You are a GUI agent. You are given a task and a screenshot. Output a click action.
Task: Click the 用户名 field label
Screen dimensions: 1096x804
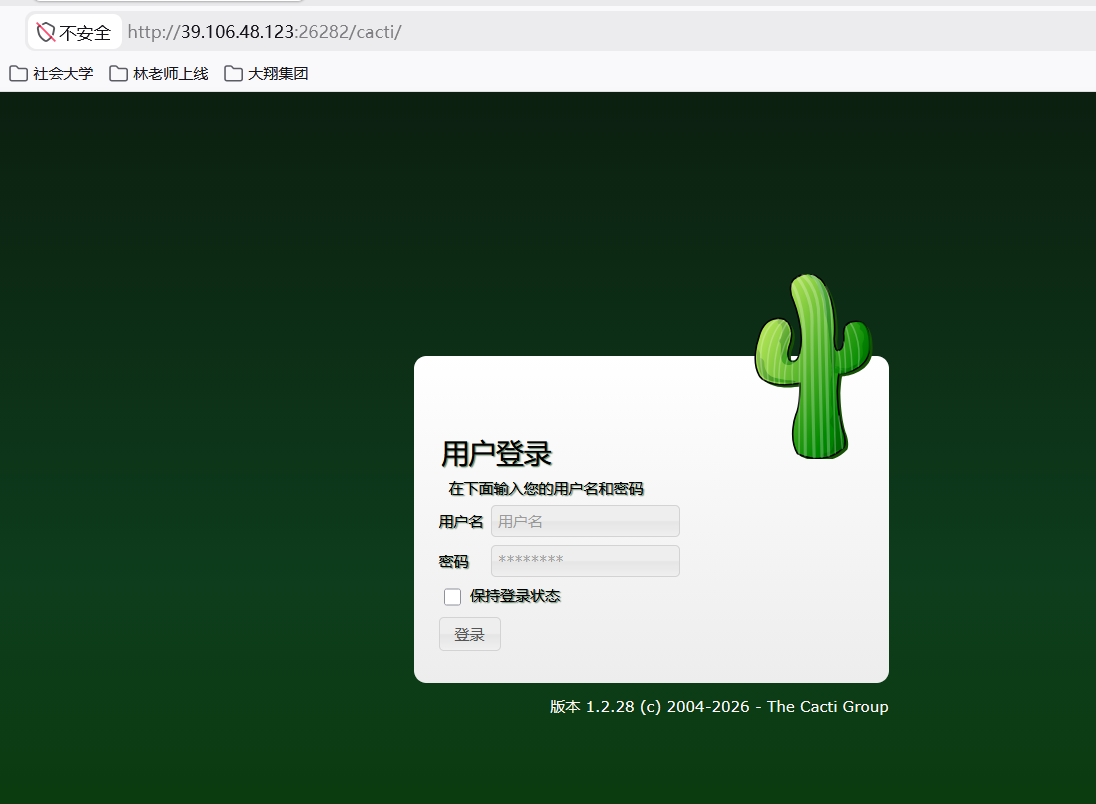coord(461,522)
